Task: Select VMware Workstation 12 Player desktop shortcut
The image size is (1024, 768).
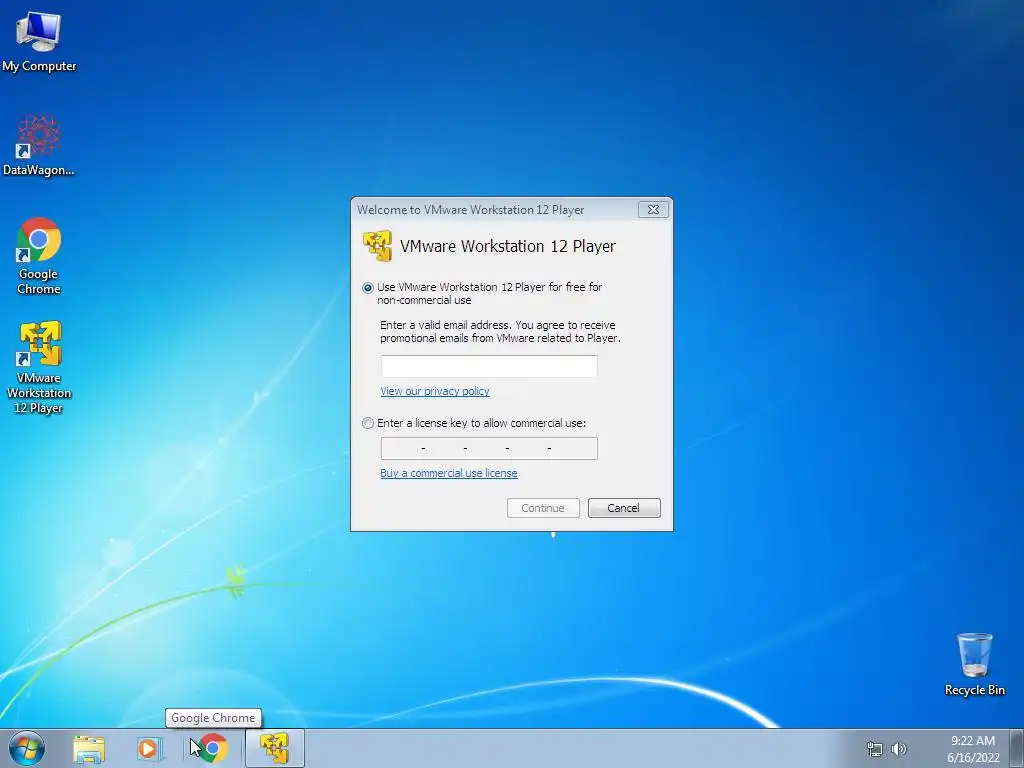Action: 39,366
